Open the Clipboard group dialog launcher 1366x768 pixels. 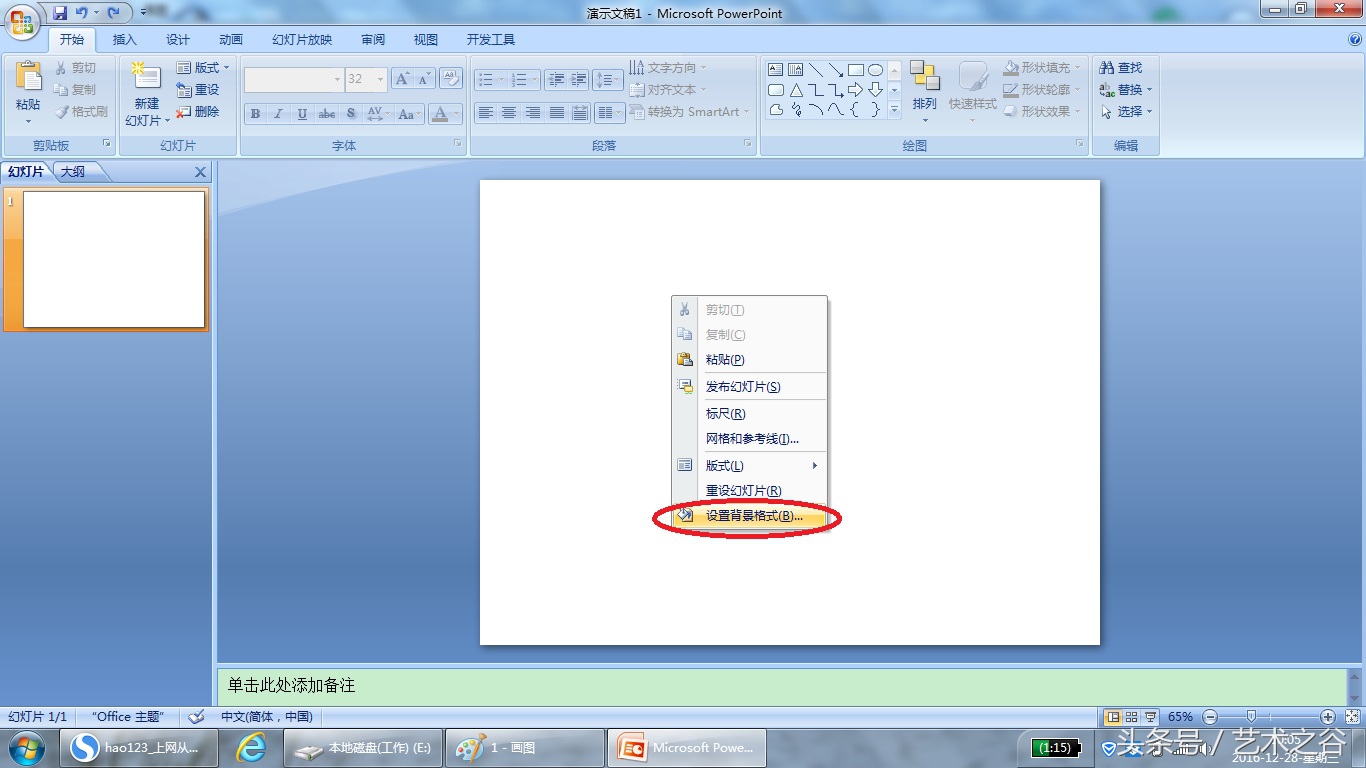107,145
